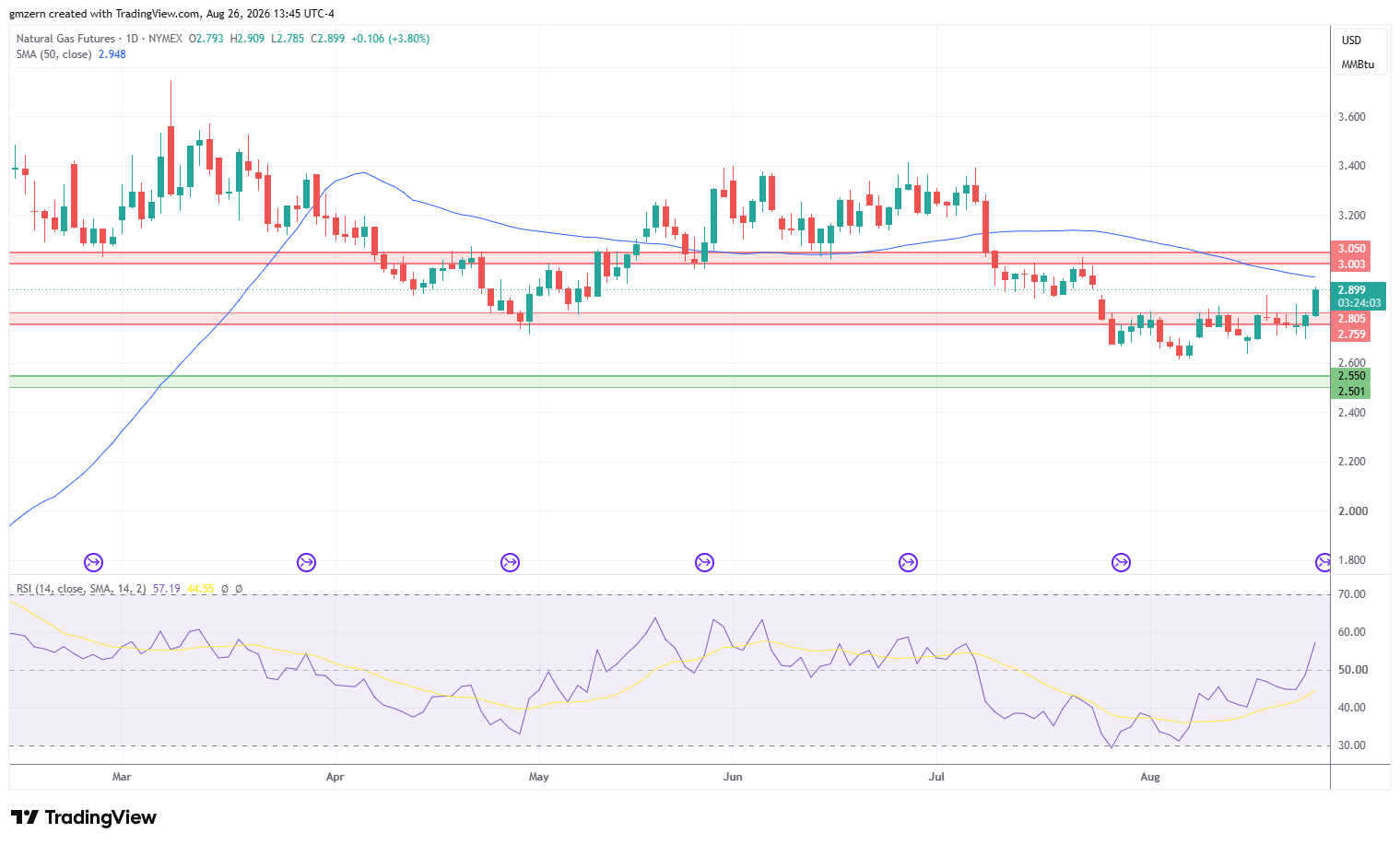The height and width of the screenshot is (845, 1400).
Task: Select the SMA (50, close) indicator legend
Action: click(x=53, y=54)
